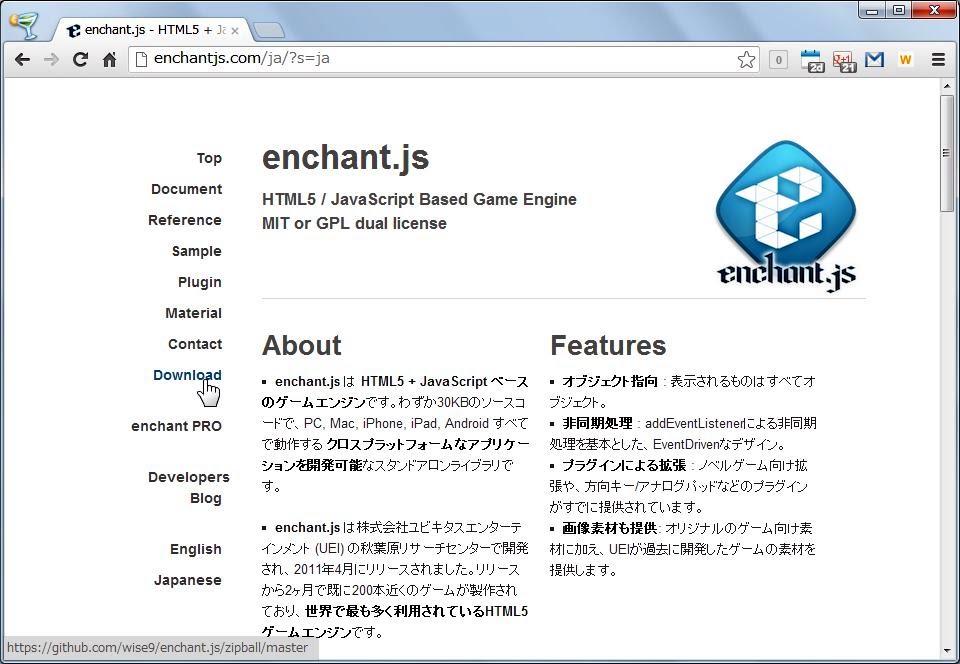
Task: Open the Chrome hamburger menu
Action: click(x=938, y=60)
